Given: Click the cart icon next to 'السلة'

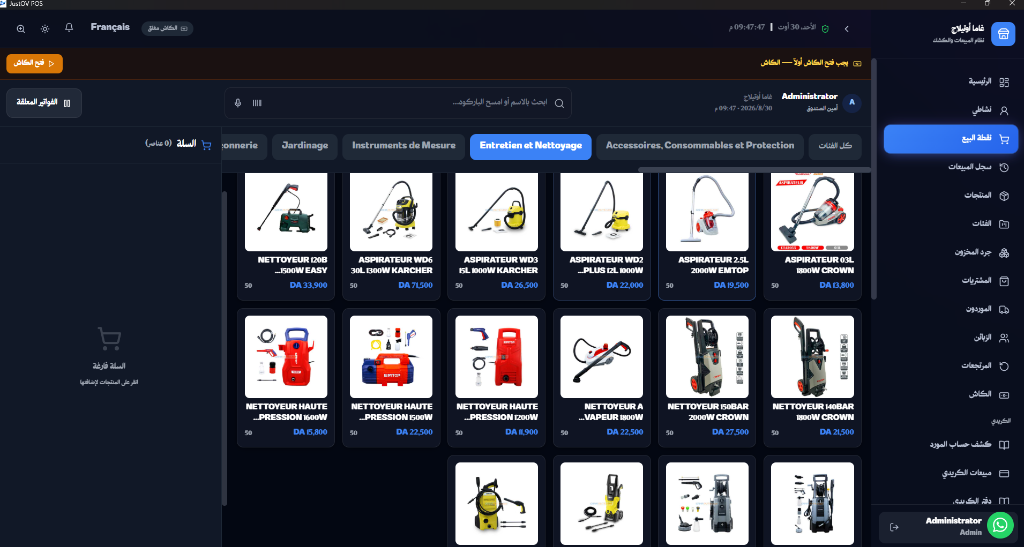Looking at the screenshot, I should click(206, 145).
